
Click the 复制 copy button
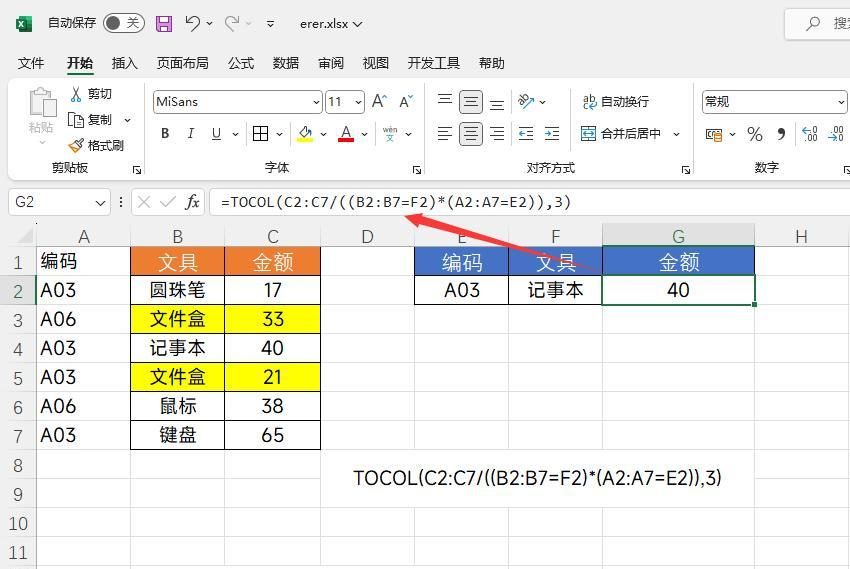[90, 120]
